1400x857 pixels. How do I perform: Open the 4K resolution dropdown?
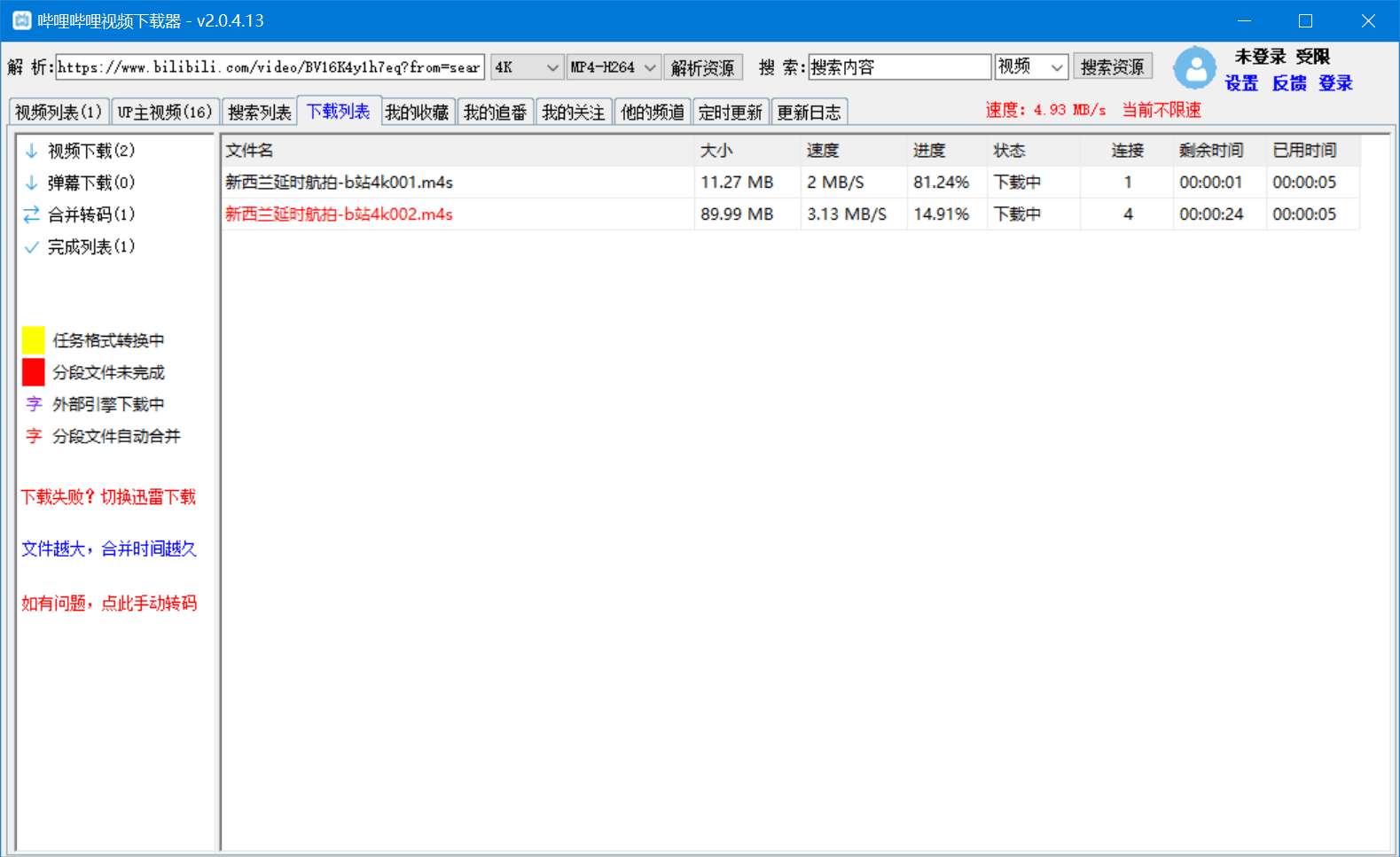527,67
